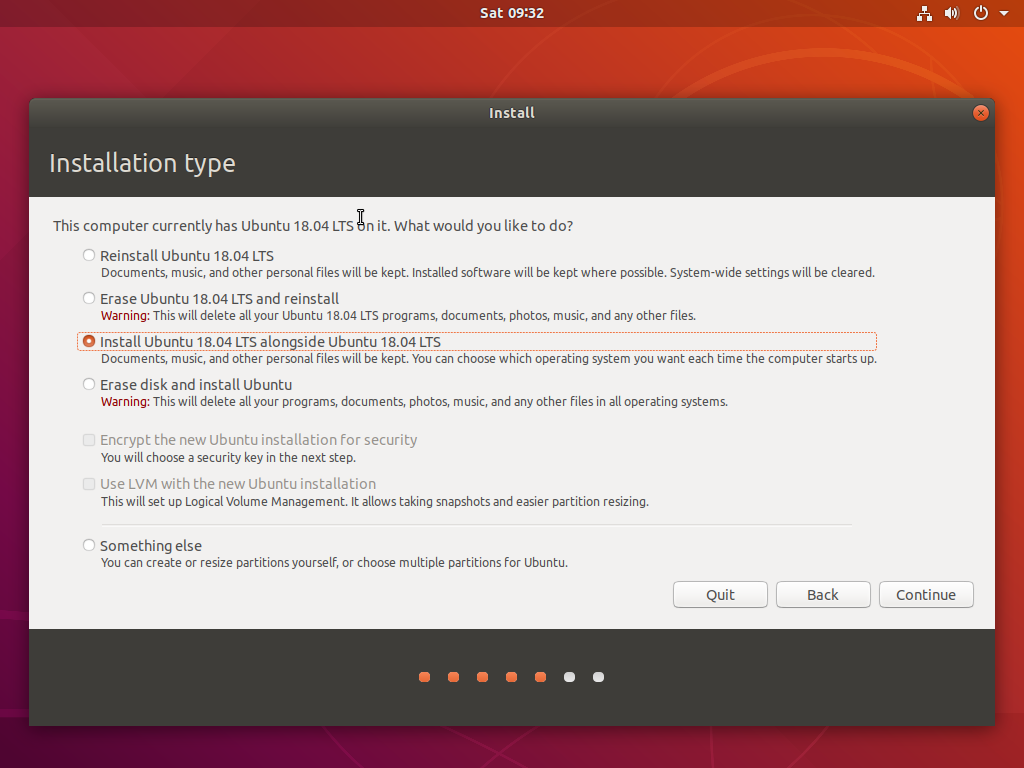The width and height of the screenshot is (1024, 768).
Task: Go Back to previous installer step
Action: (x=823, y=594)
